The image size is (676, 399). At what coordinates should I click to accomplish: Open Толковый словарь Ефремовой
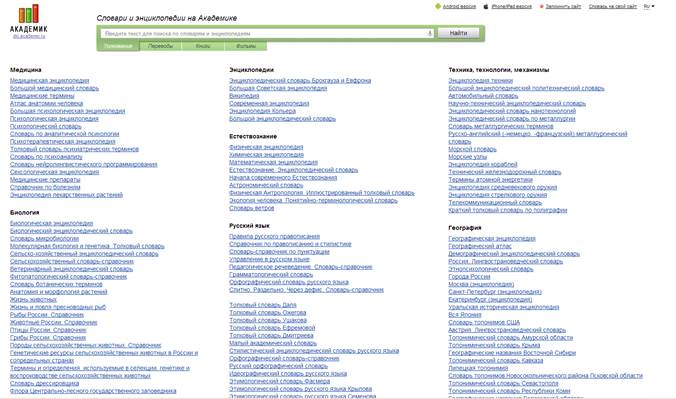272,328
